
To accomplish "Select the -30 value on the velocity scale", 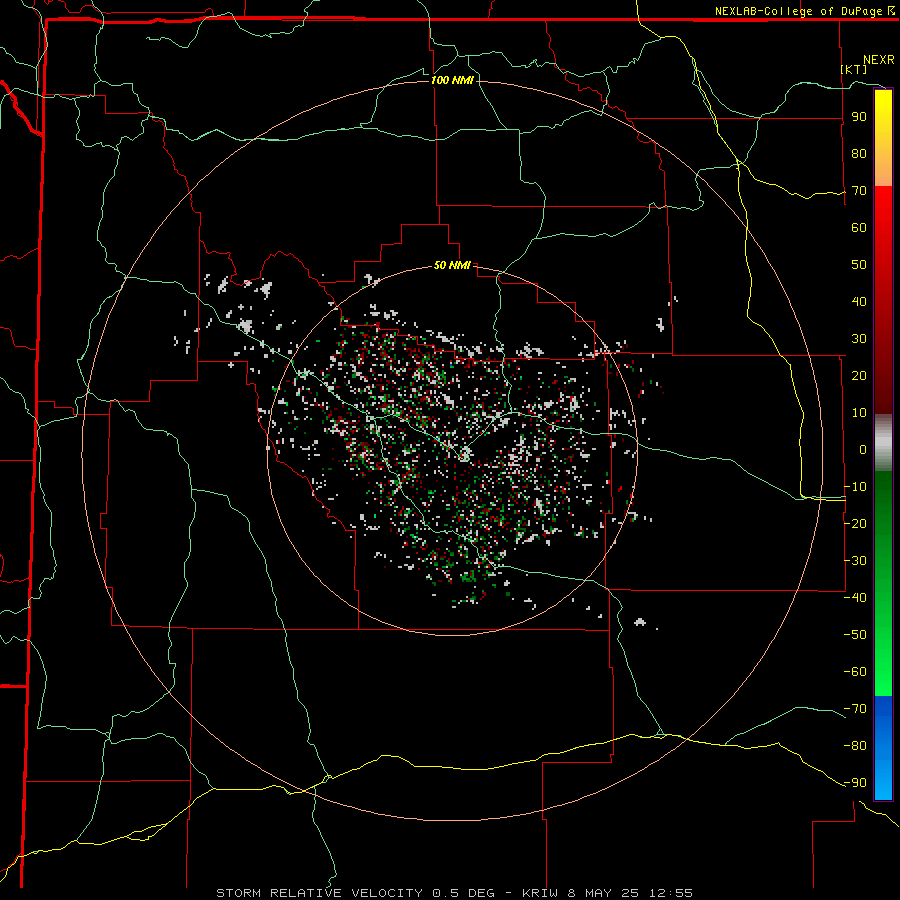I will tap(855, 561).
